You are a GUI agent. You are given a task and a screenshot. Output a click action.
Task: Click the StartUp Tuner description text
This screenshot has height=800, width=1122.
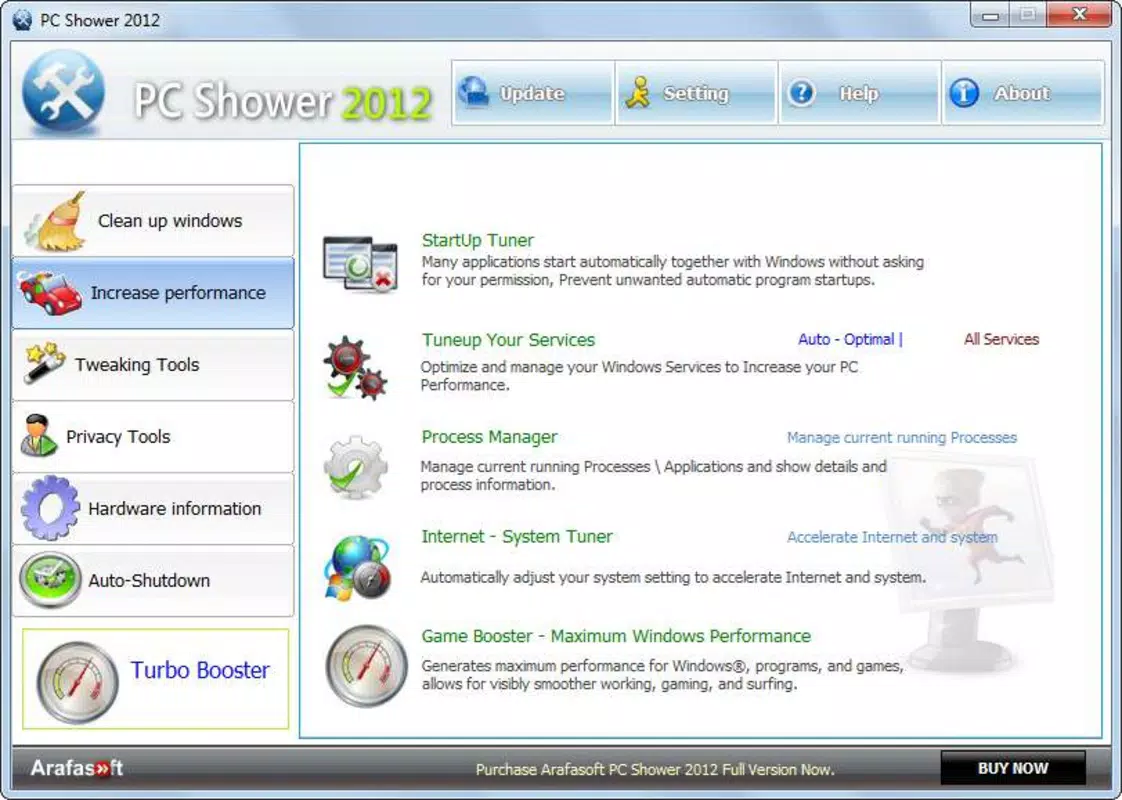point(673,271)
